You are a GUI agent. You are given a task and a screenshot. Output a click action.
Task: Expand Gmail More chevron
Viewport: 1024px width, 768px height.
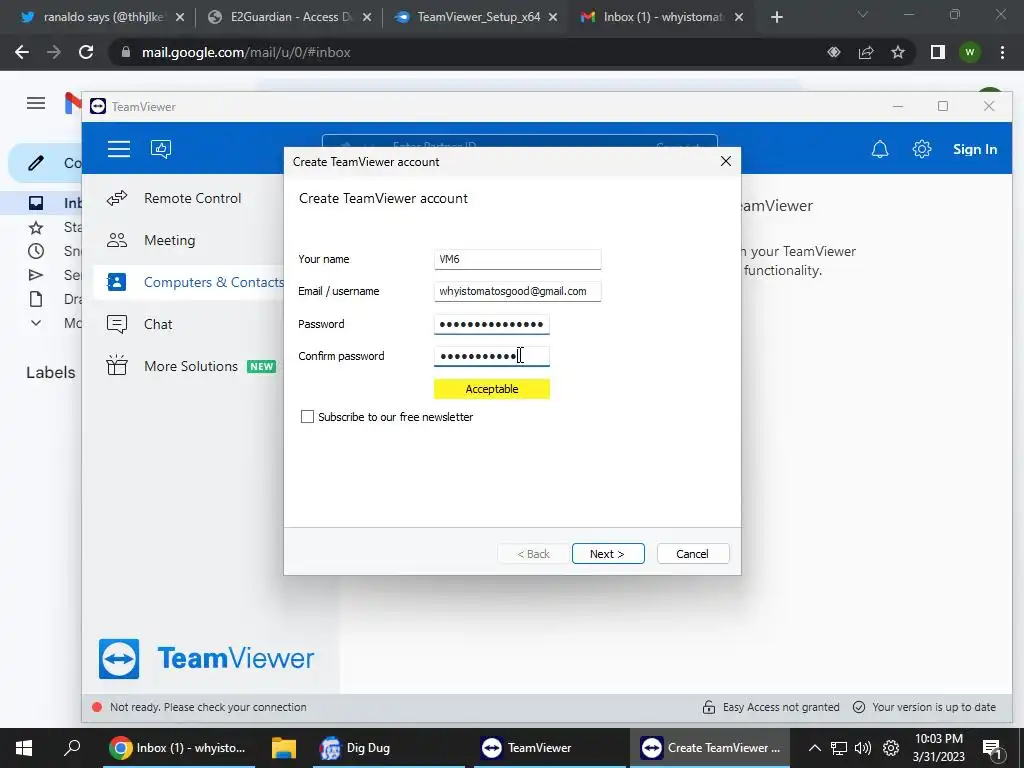coord(36,323)
